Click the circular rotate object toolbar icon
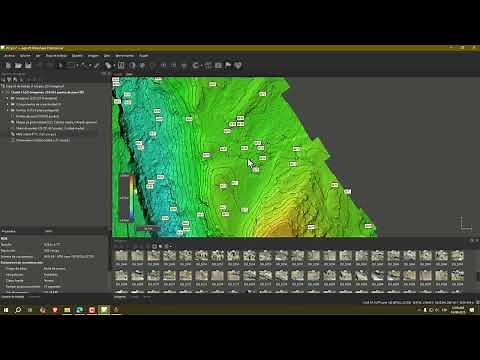480x360 pixels. (132, 65)
